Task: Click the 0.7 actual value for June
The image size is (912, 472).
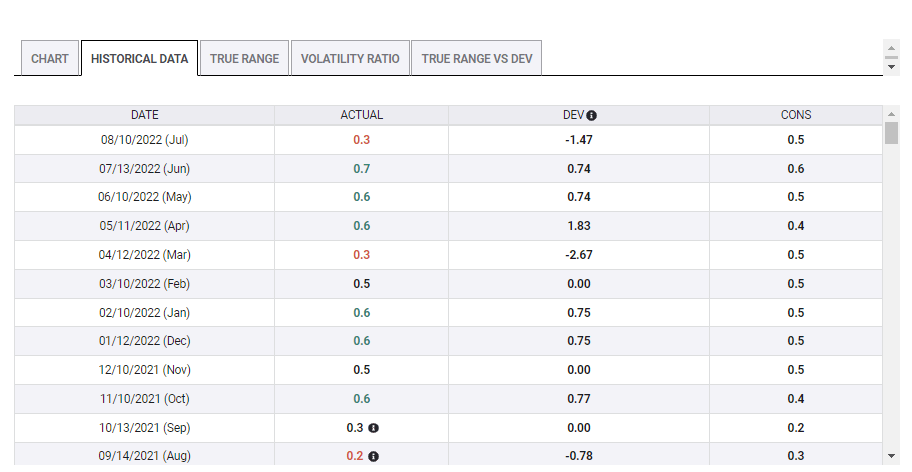Action: 361,169
